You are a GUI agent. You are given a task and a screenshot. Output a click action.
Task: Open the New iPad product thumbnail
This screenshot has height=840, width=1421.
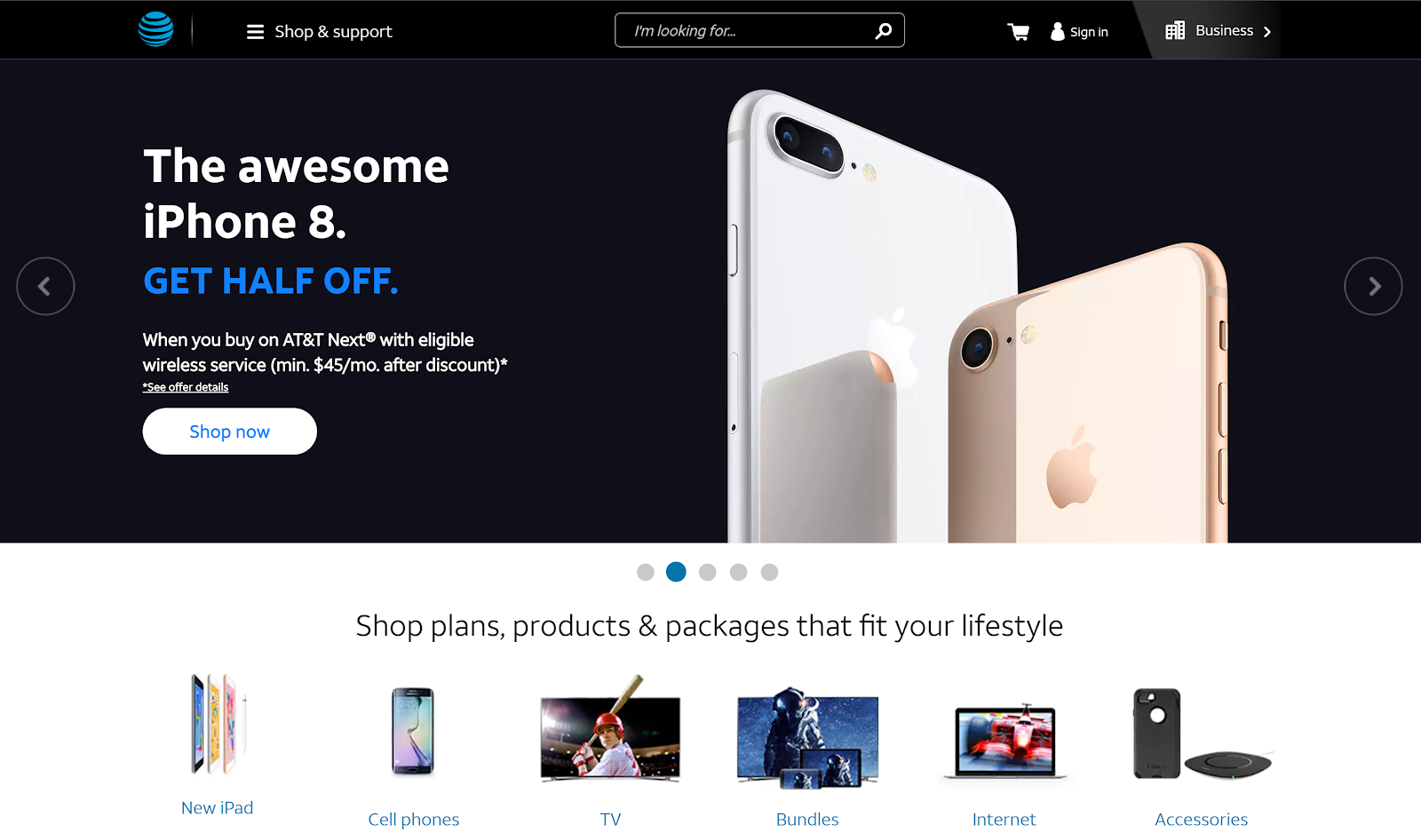[218, 724]
